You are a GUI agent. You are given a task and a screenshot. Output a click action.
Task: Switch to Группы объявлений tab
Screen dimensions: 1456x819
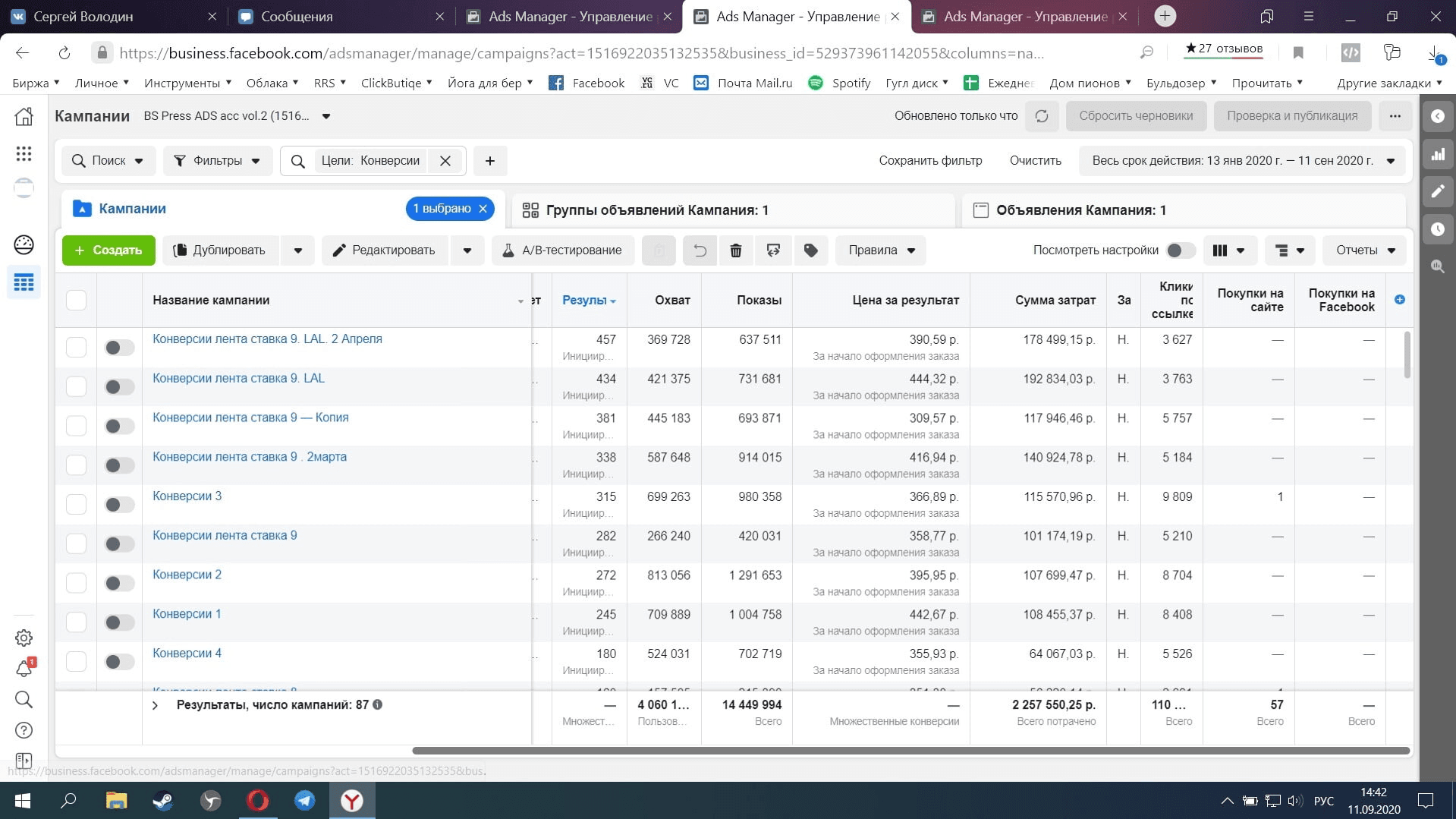coord(733,210)
